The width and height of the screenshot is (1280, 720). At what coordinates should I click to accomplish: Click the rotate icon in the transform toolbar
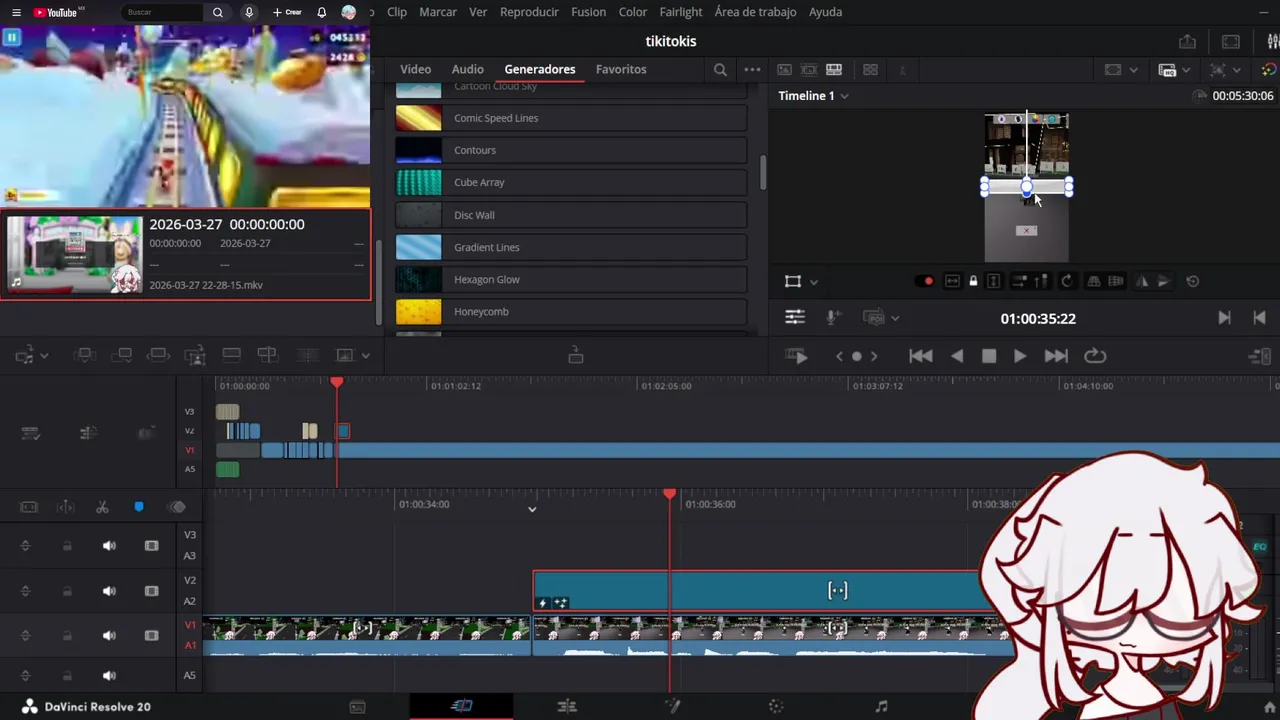[1066, 281]
